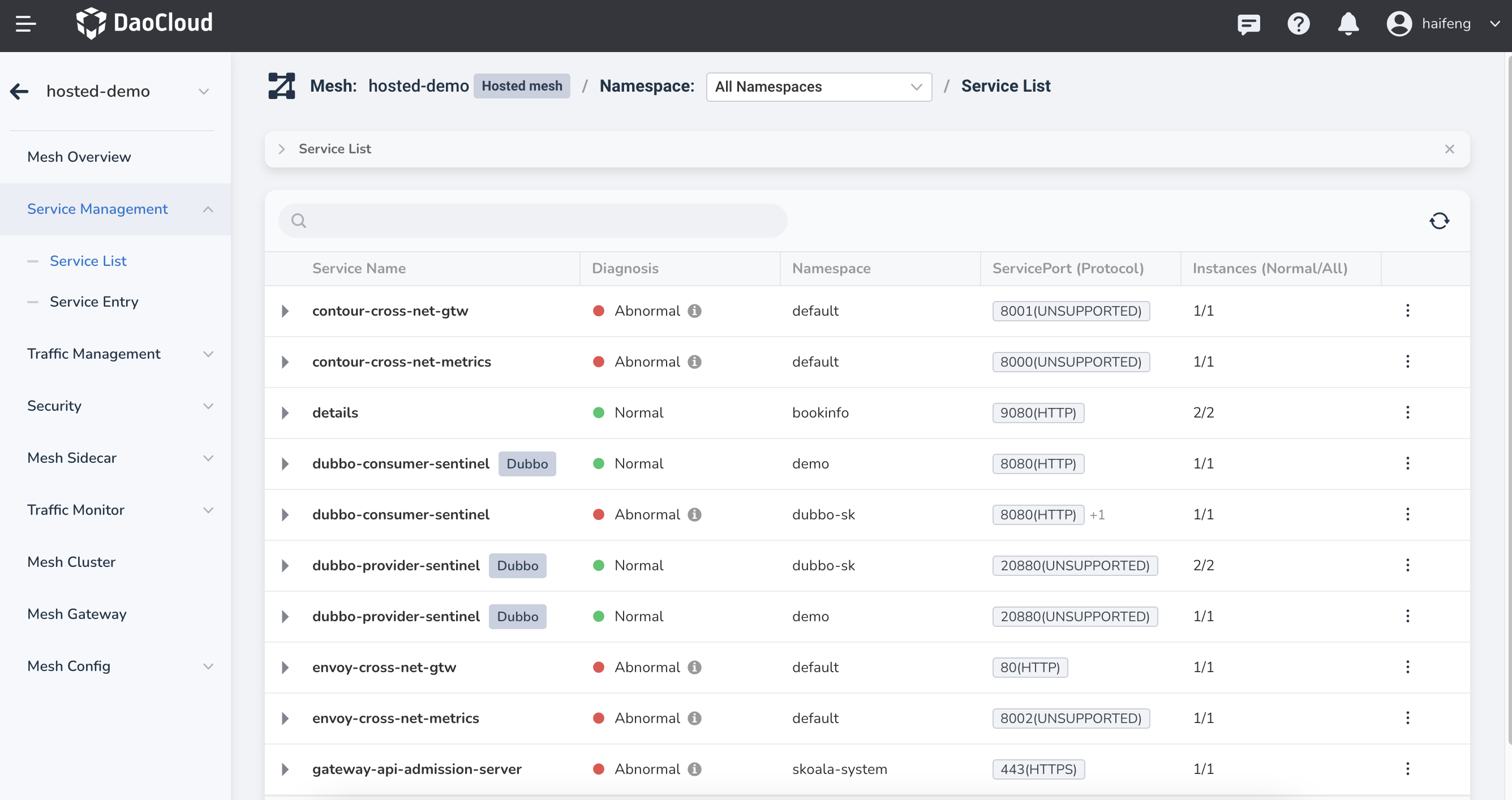
Task: Click the 9080(HTTP) port tag
Action: pos(1038,413)
